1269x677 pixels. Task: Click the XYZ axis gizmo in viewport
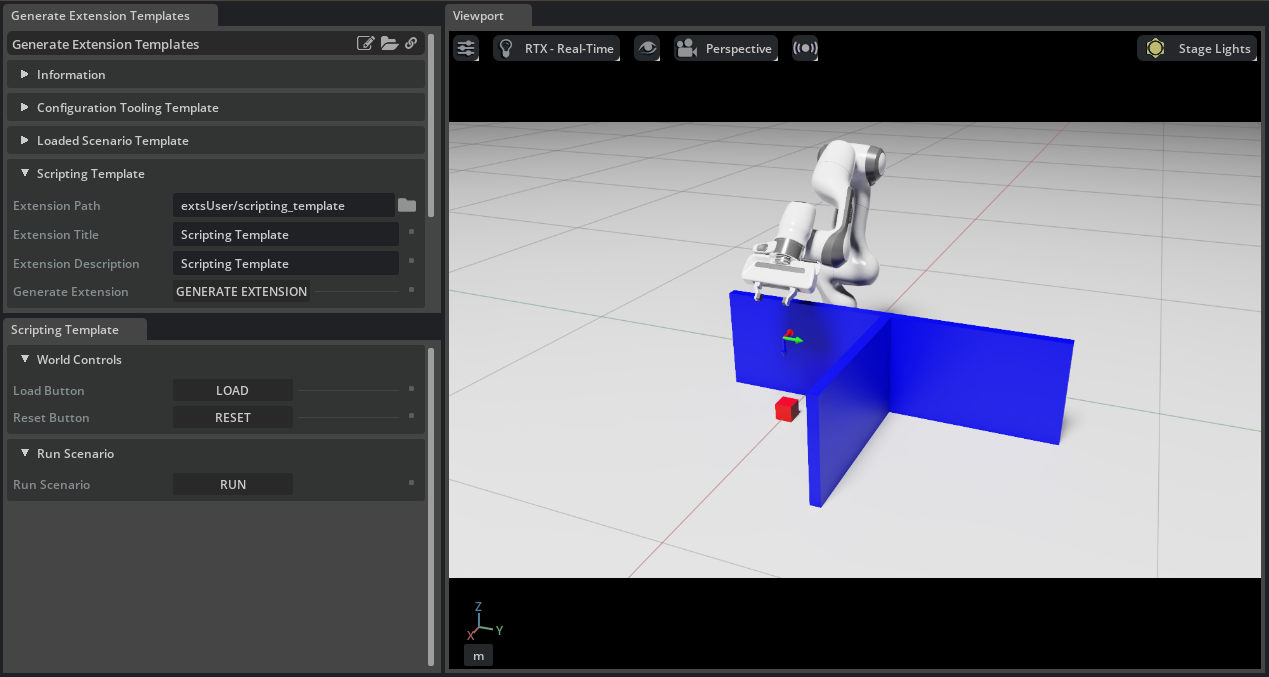coord(482,622)
